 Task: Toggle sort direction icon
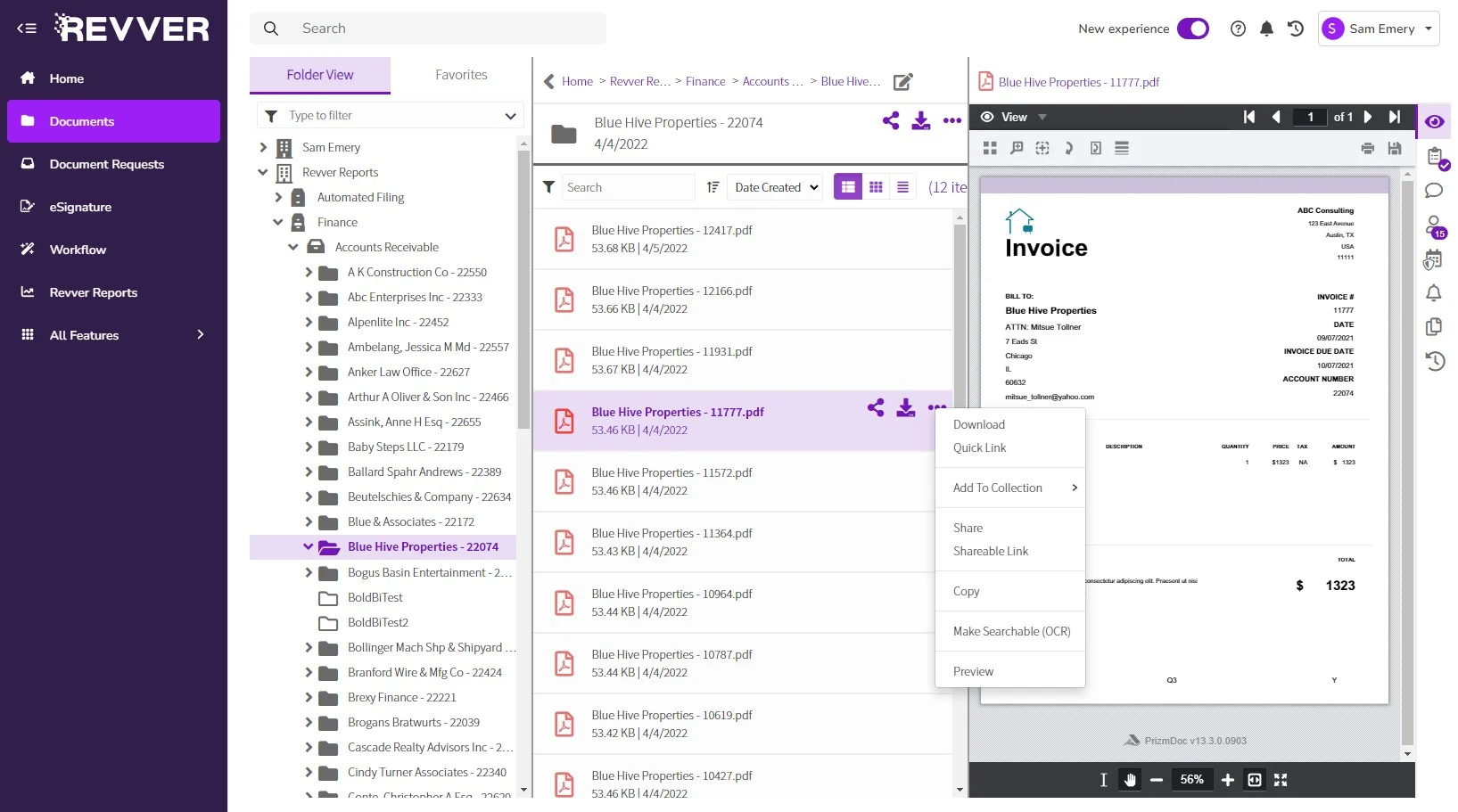[x=713, y=187]
